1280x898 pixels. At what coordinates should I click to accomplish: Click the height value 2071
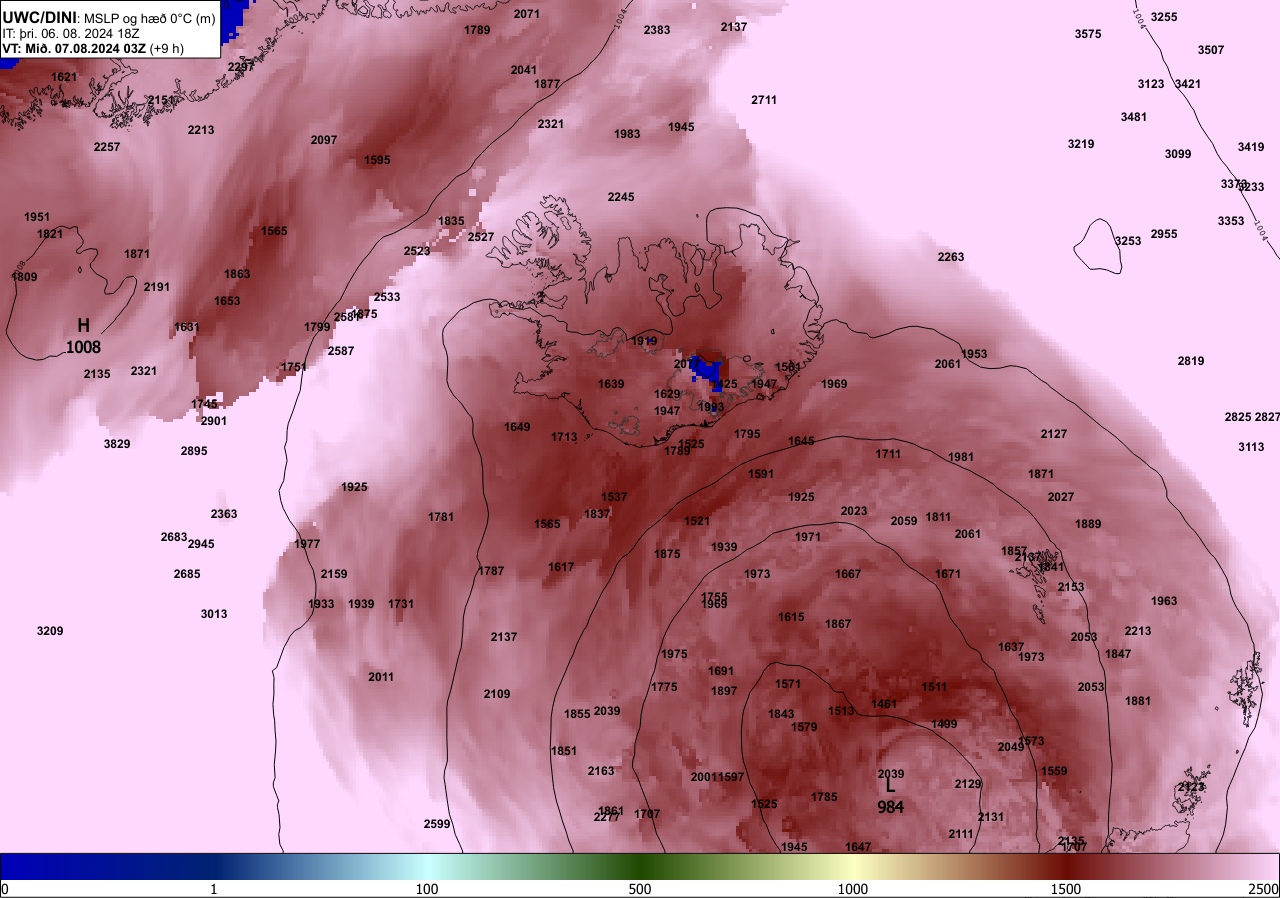pyautogui.click(x=527, y=14)
